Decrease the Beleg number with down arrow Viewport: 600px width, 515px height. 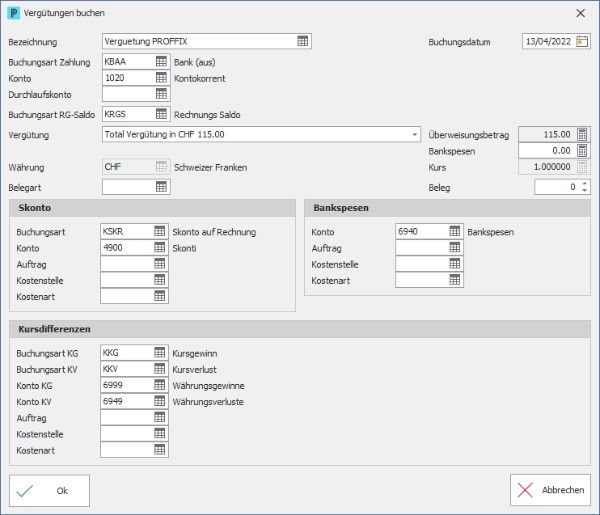(x=584, y=190)
